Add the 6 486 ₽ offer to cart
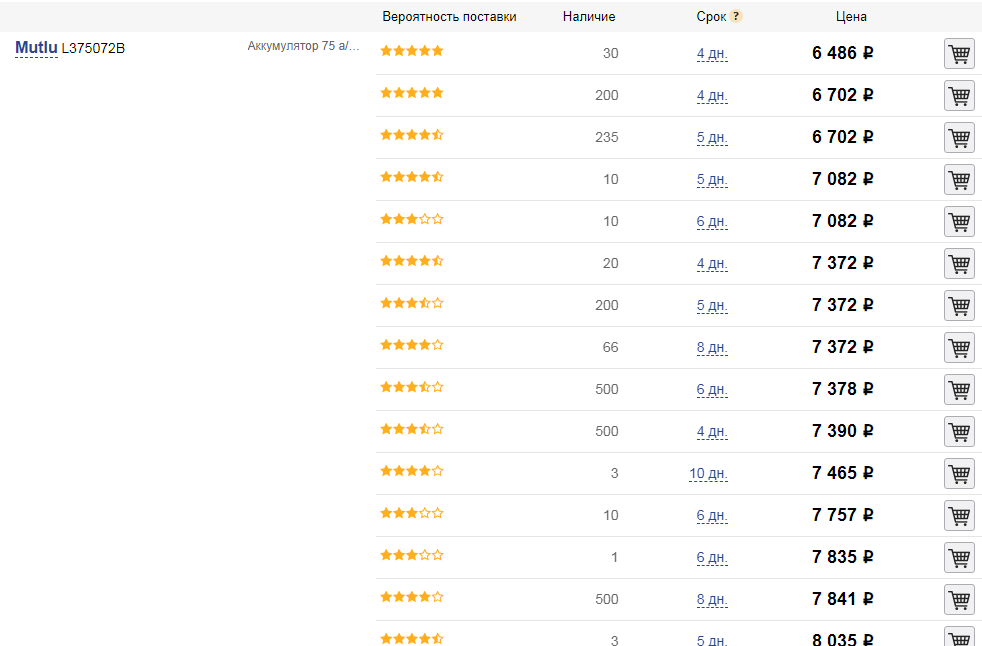 coord(959,54)
